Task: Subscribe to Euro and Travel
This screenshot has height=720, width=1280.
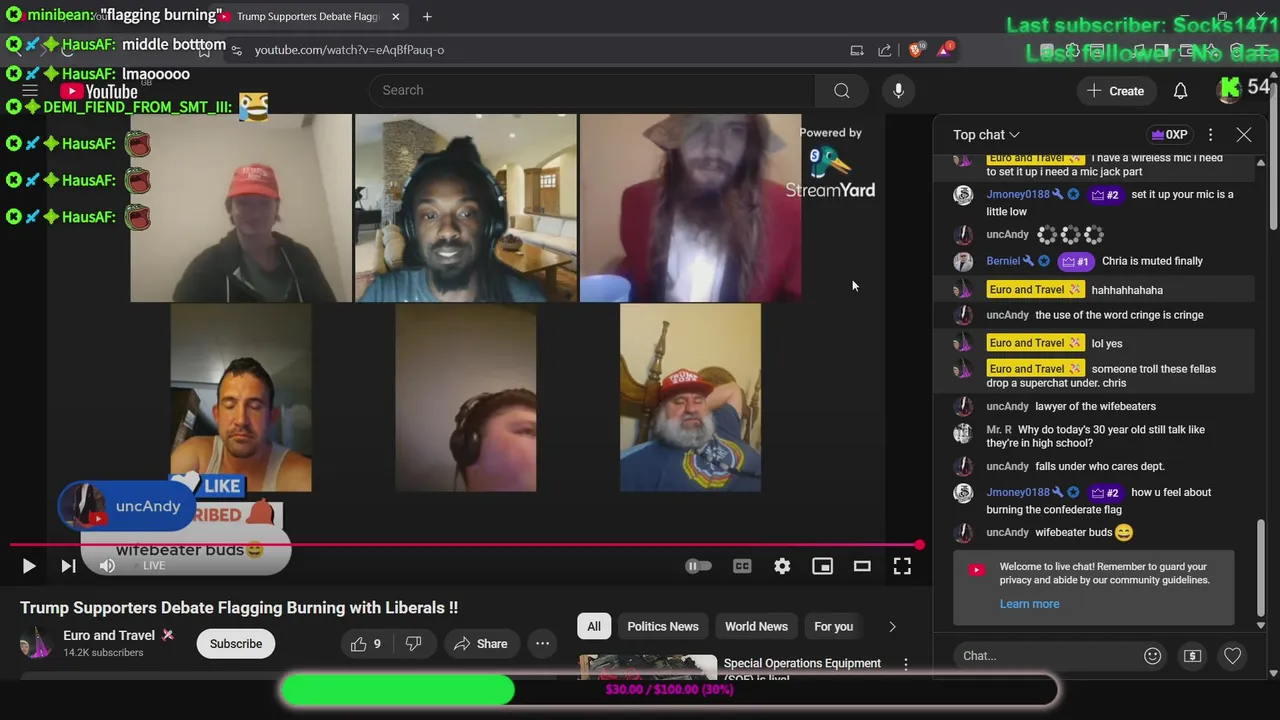Action: [236, 644]
